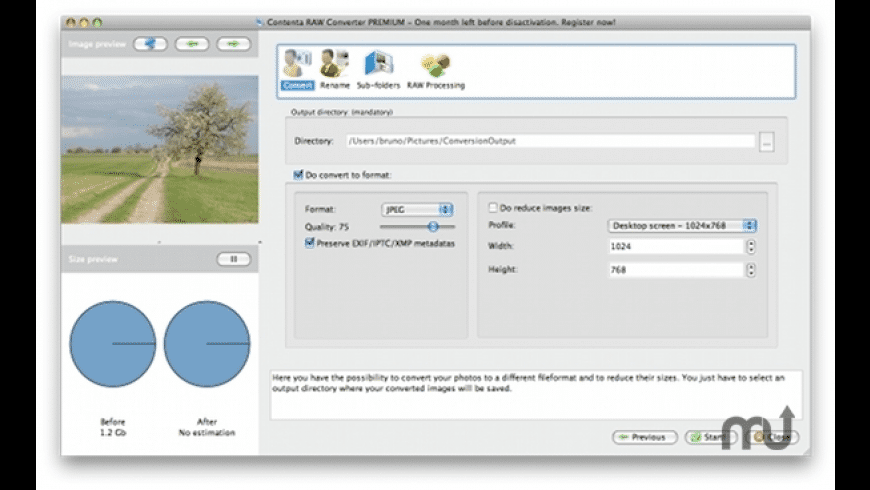Click the red window close button

point(70,23)
